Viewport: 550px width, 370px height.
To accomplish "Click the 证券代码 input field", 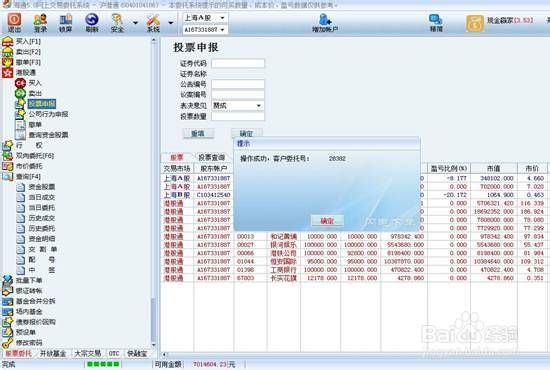I will tap(238, 63).
